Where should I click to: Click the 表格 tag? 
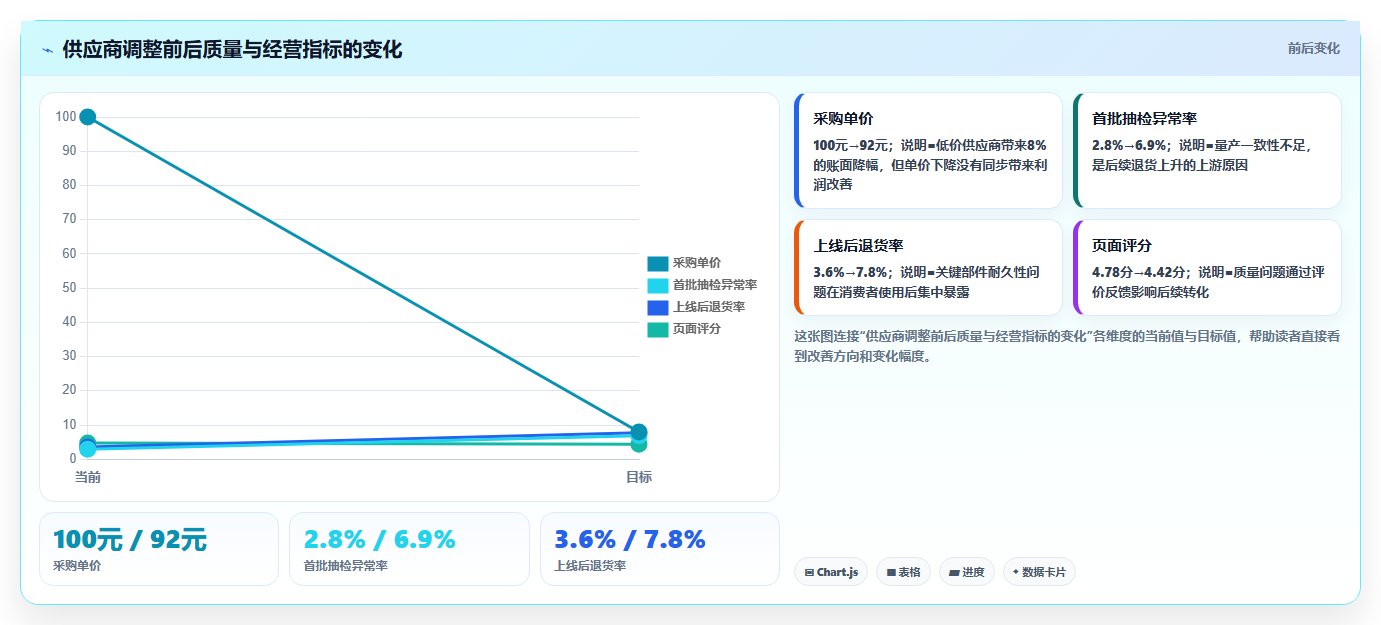tap(903, 572)
